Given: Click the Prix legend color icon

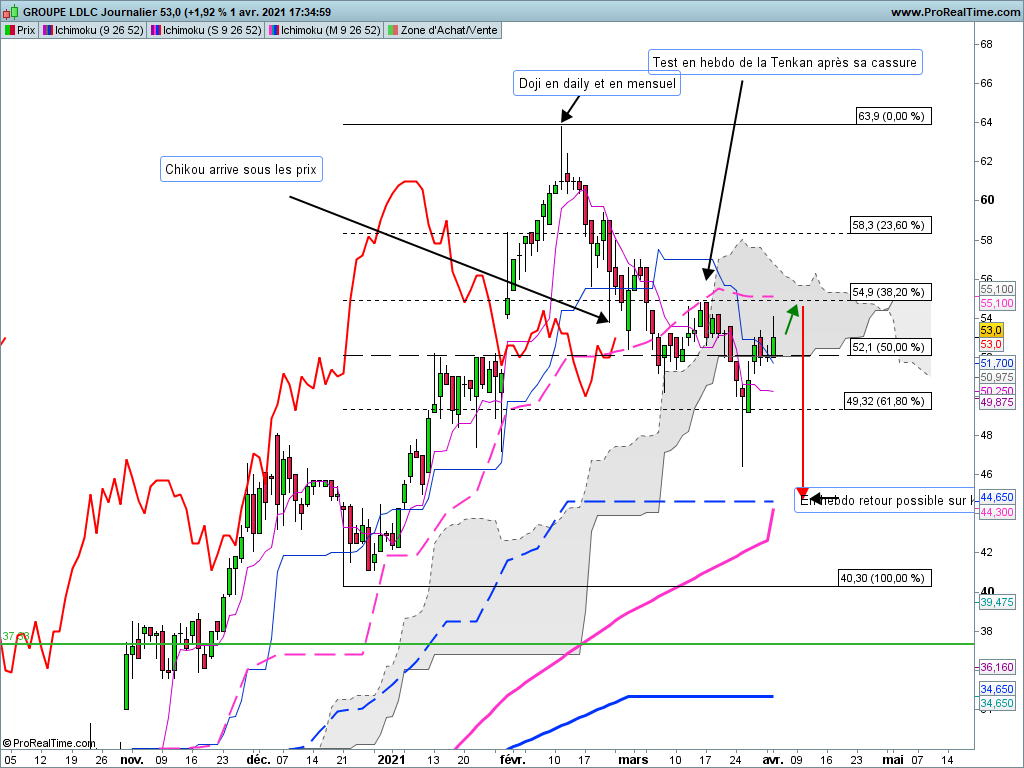Looking at the screenshot, I should 10,30.
